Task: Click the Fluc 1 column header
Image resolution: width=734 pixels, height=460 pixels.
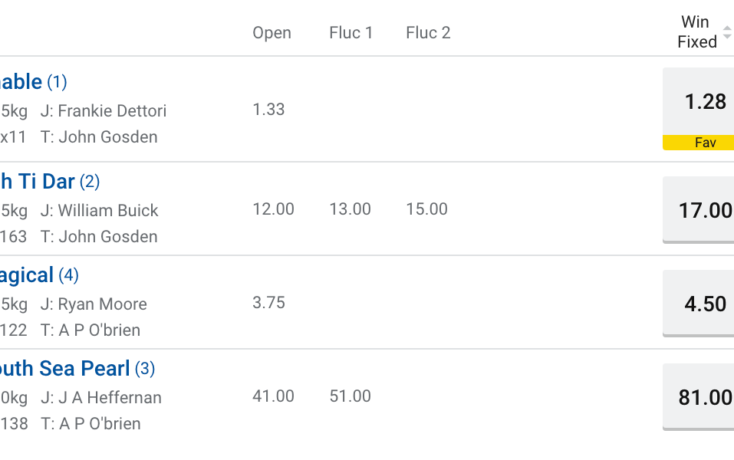Action: pos(351,33)
